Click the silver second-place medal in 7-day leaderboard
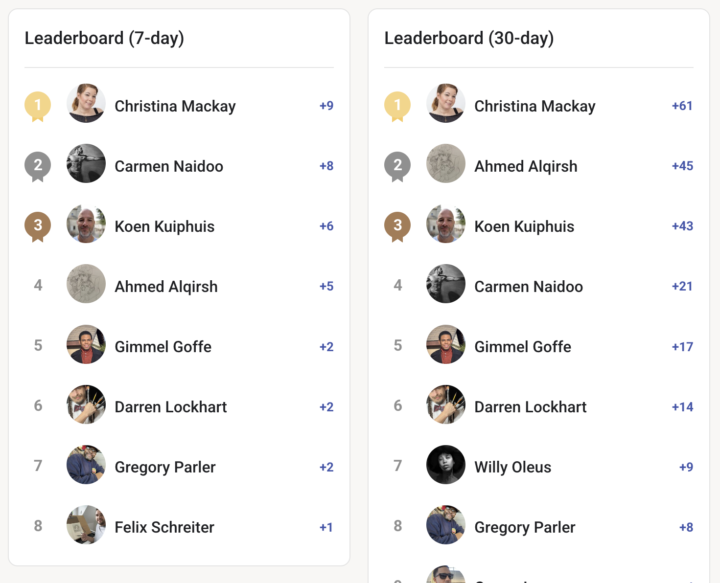The image size is (720, 583). [38, 166]
